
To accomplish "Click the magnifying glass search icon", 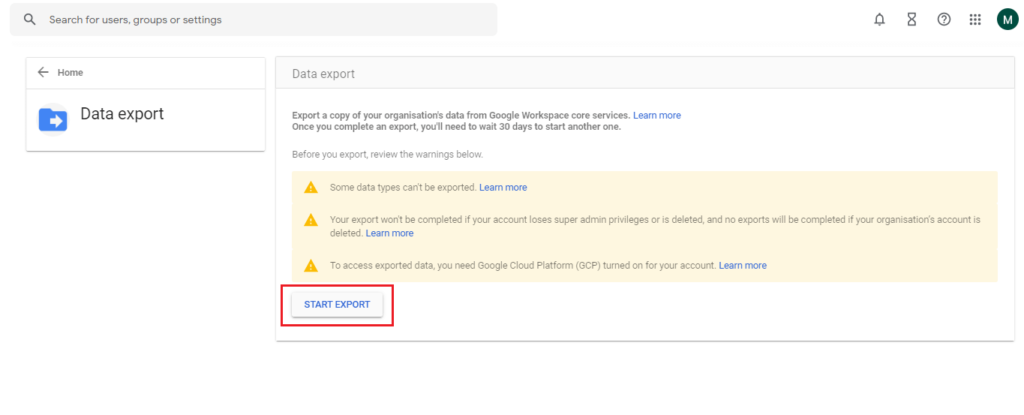I will point(30,20).
